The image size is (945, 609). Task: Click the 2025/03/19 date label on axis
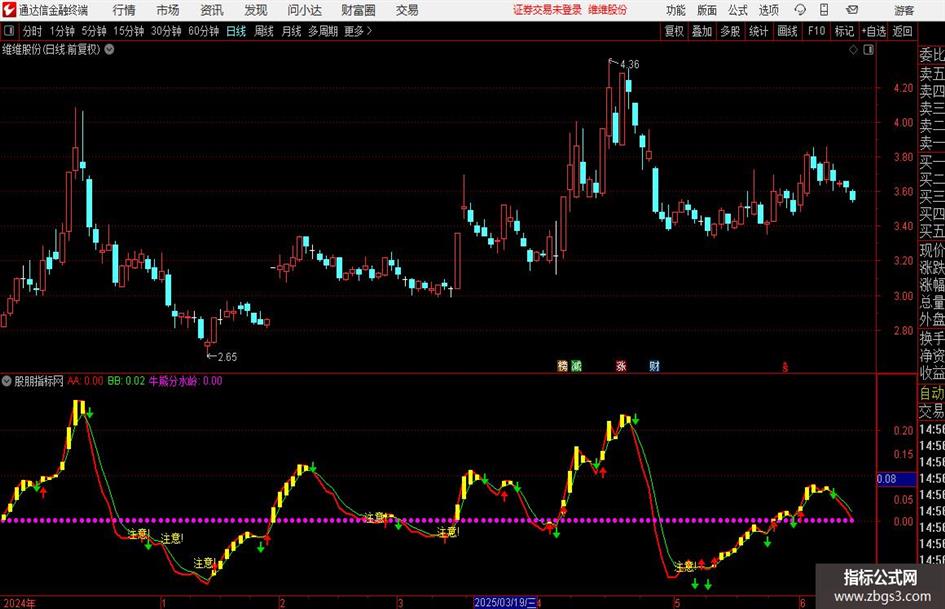[505, 602]
